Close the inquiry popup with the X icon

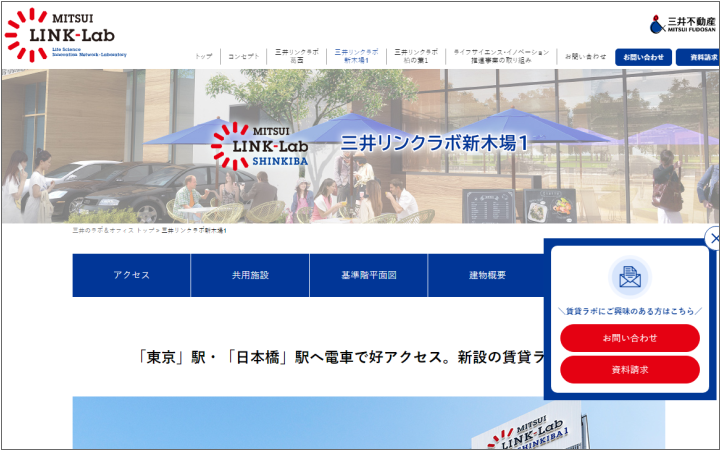tap(714, 238)
